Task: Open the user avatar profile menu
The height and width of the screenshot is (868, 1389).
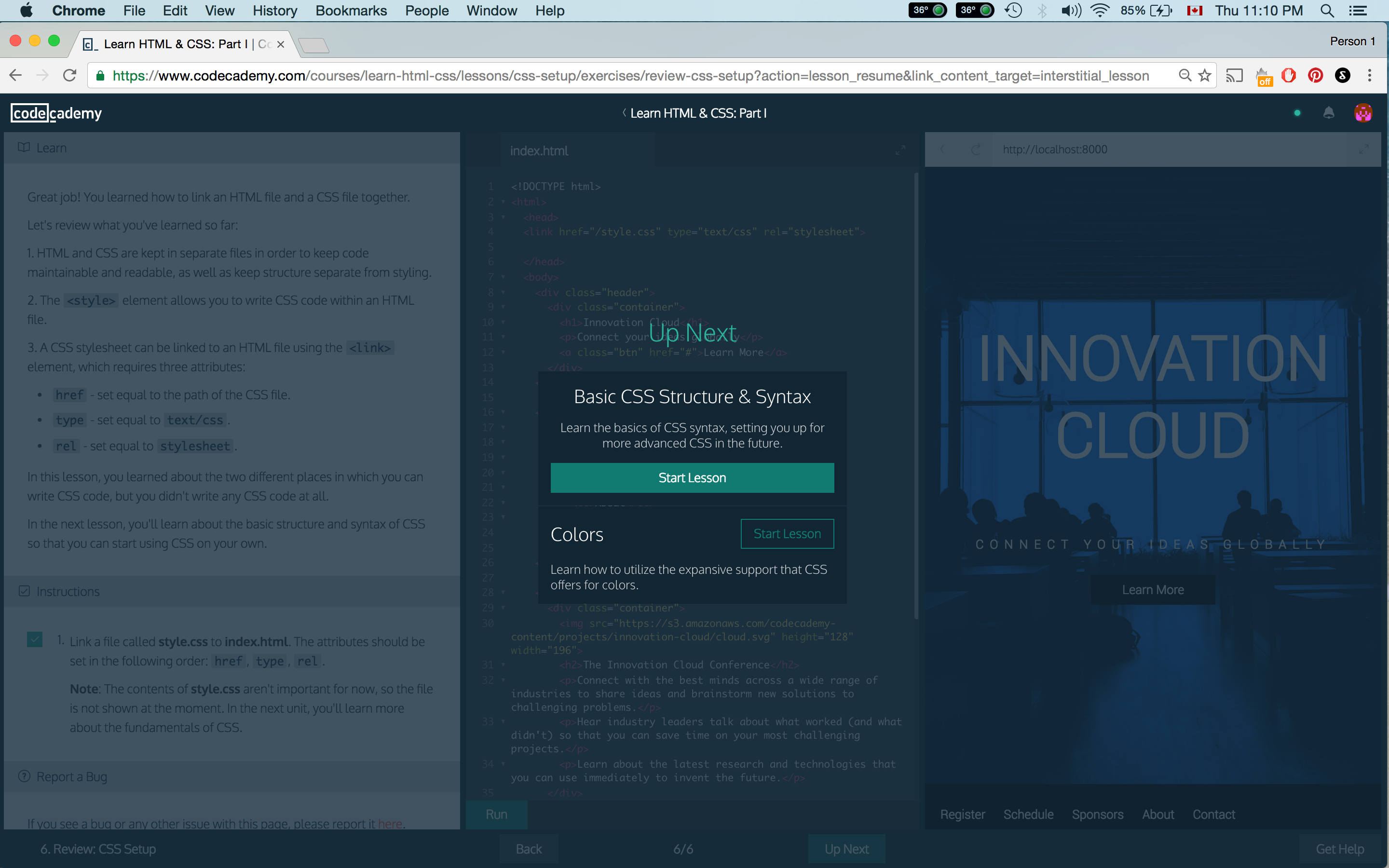Action: (1363, 113)
